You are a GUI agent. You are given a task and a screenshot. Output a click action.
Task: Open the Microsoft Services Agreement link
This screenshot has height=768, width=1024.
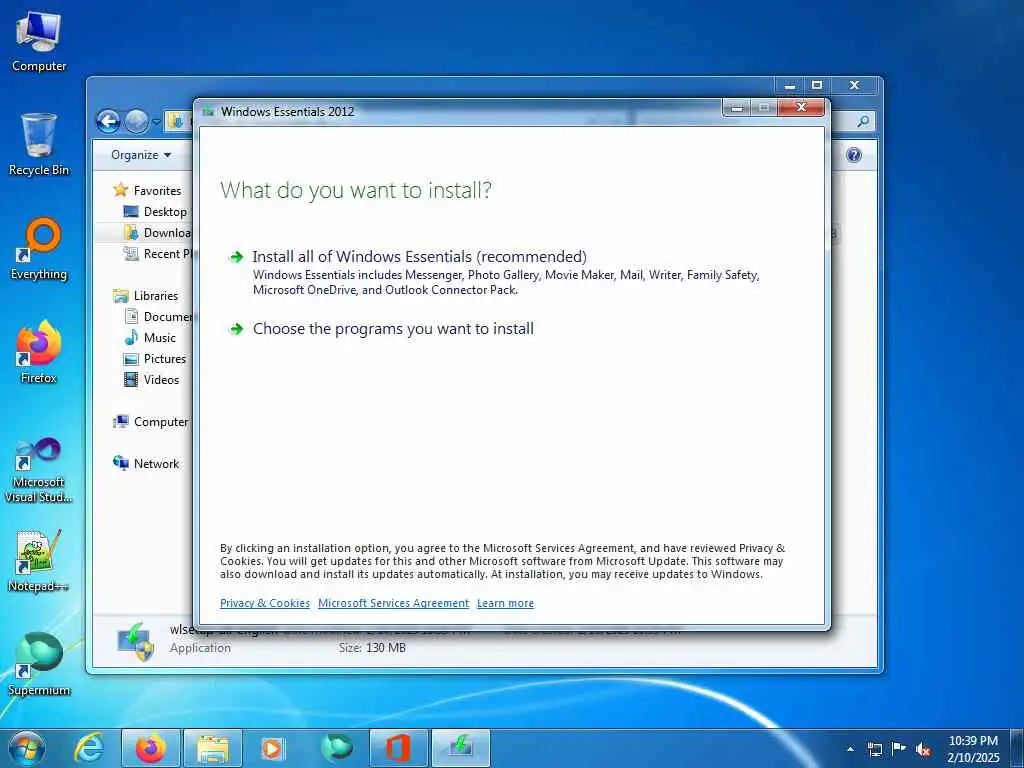[393, 603]
